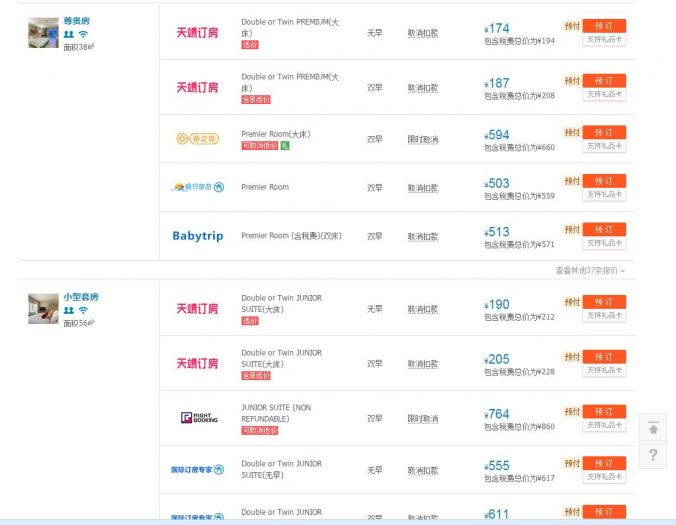Click the red discount badge under Double or Twin PREMIUM ¥174

pos(250,45)
